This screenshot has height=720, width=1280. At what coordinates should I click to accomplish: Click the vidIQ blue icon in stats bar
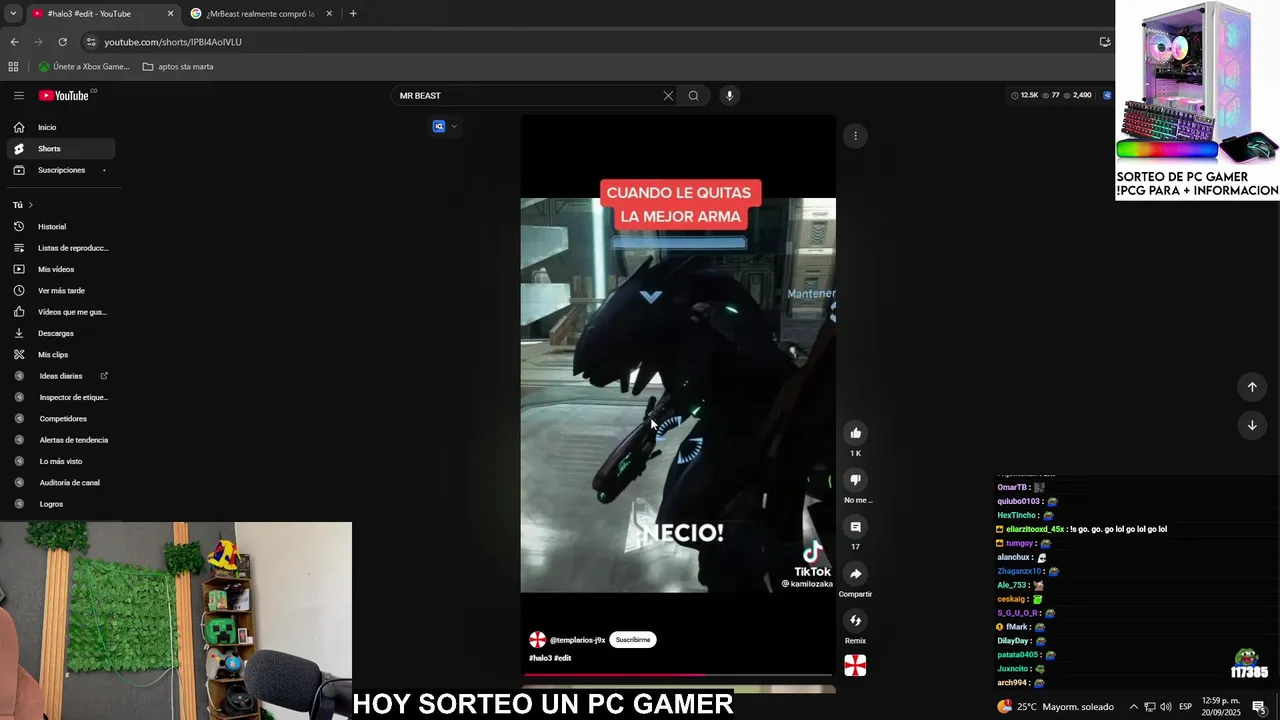pos(1107,96)
